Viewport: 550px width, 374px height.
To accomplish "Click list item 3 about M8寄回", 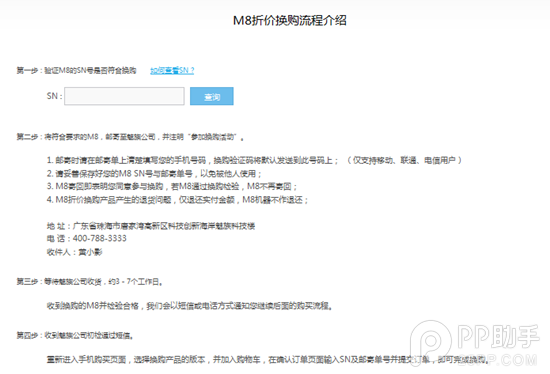I will 172,186.
